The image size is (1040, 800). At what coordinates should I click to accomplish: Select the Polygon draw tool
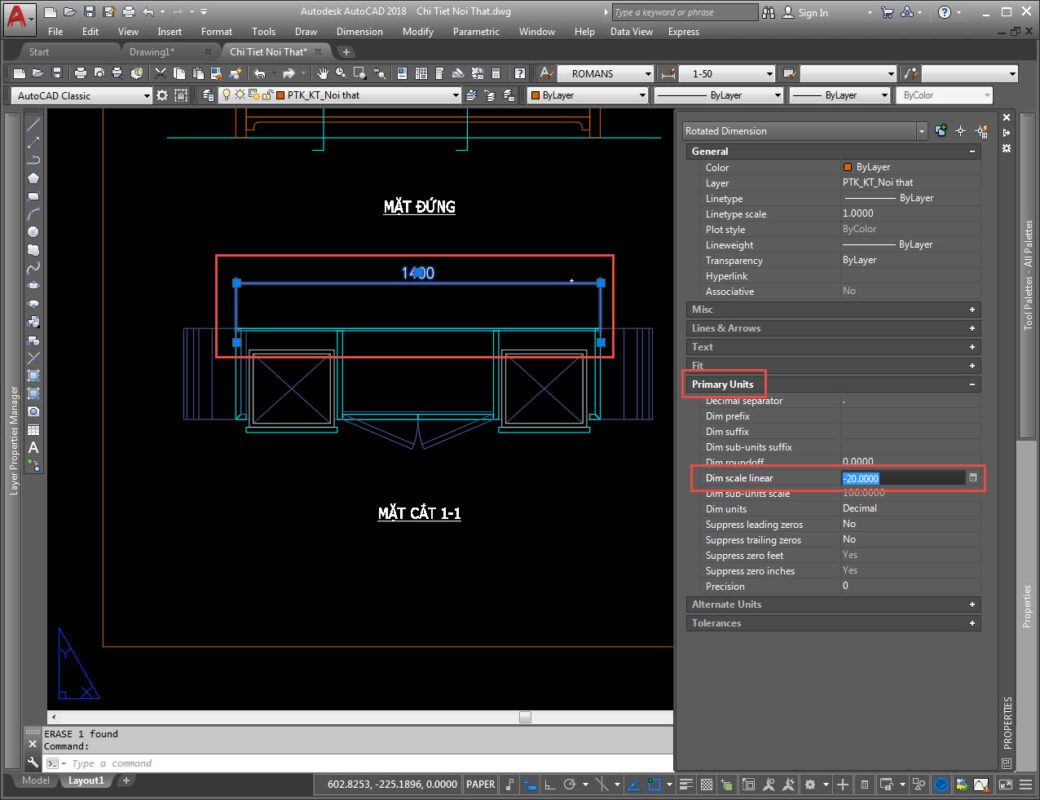point(33,178)
